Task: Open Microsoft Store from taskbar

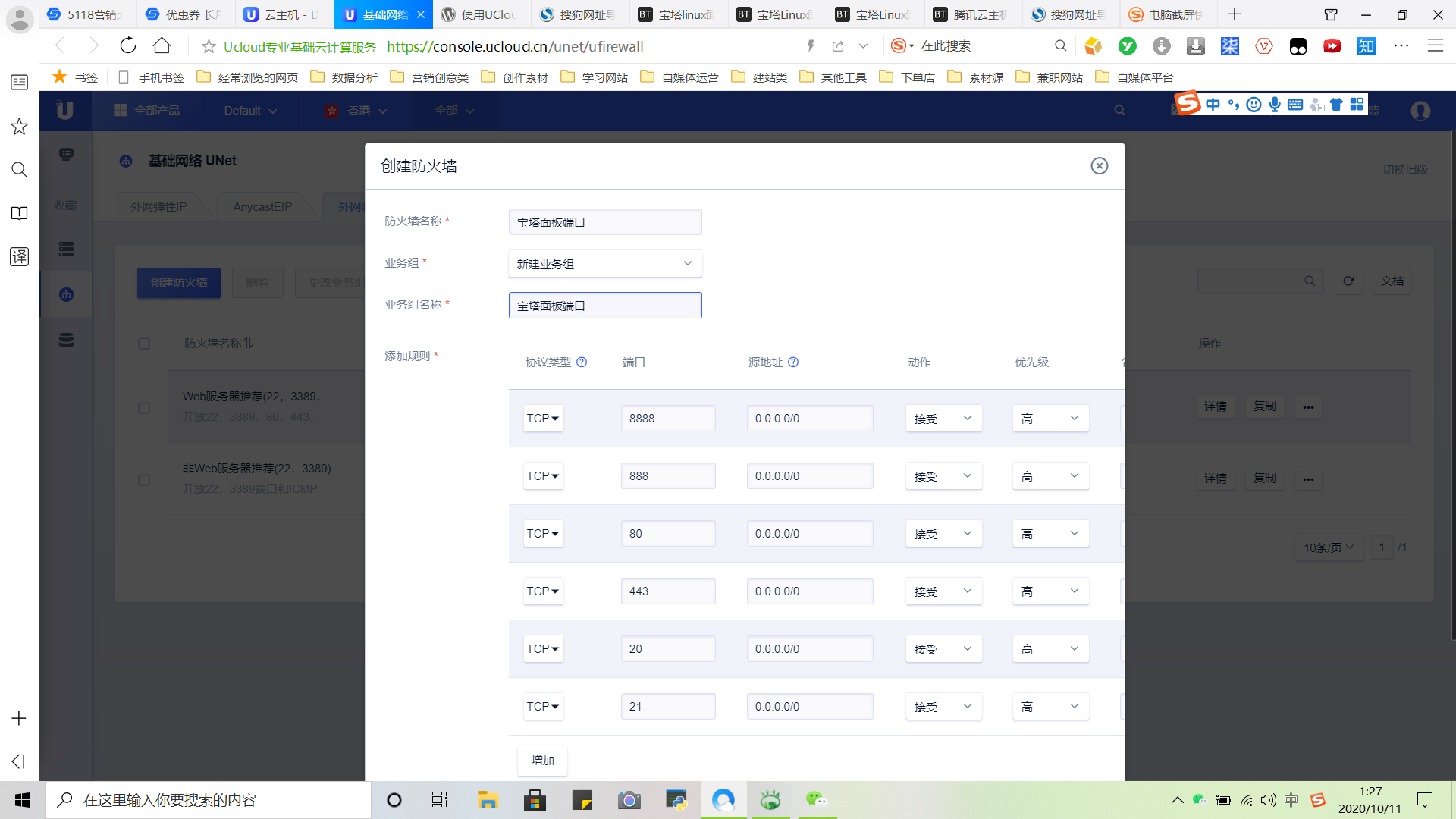Action: (535, 800)
